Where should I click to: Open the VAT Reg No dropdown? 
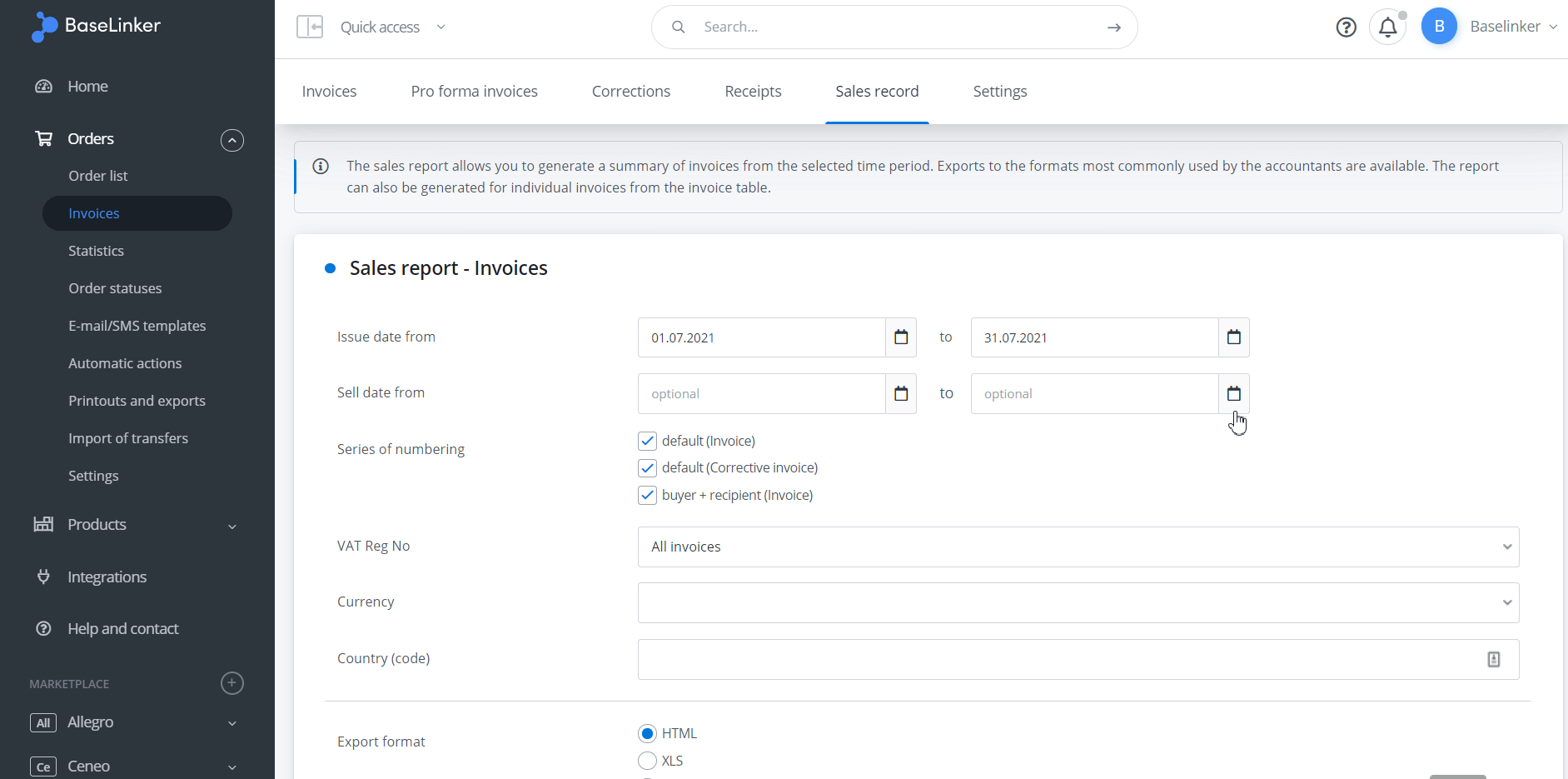coord(1078,547)
